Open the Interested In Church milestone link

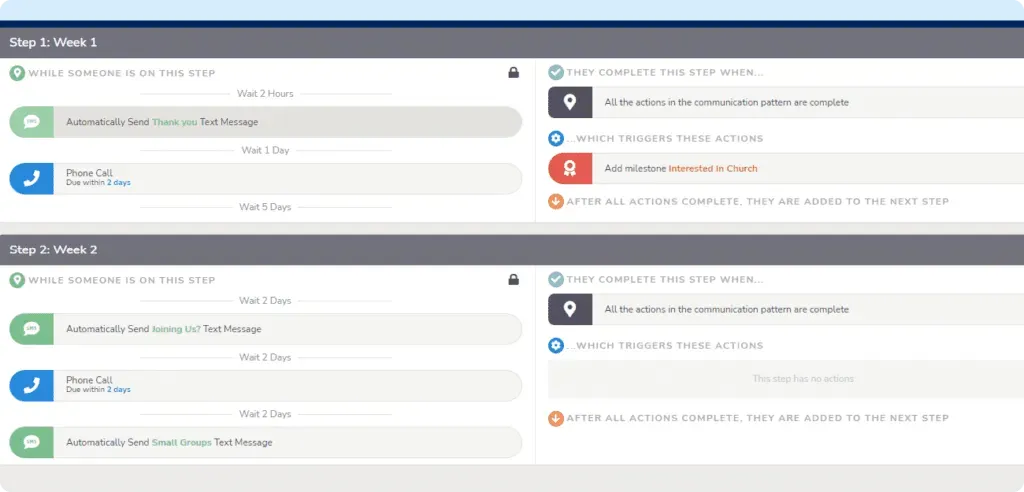pyautogui.click(x=712, y=168)
